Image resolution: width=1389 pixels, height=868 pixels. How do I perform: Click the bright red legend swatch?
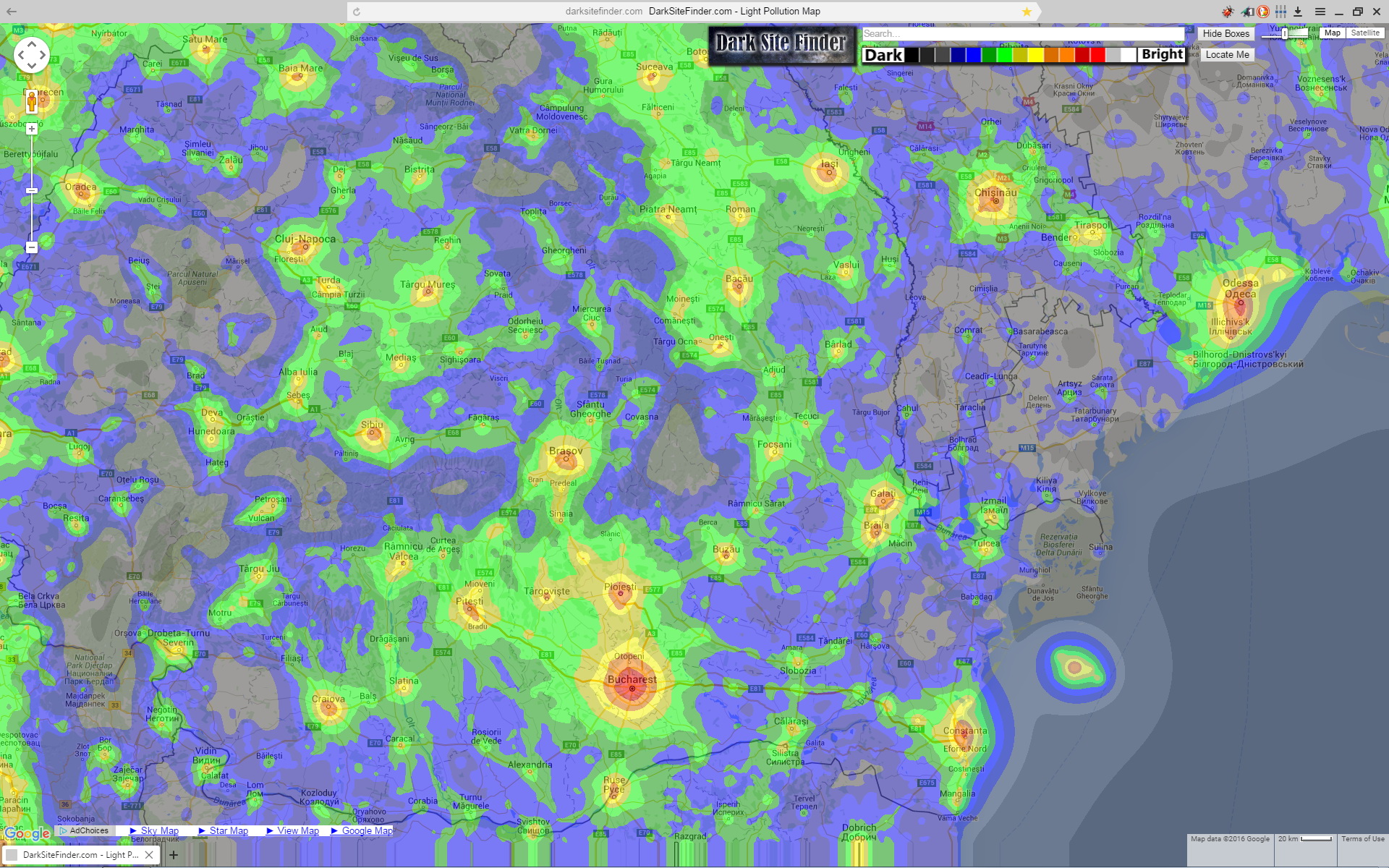point(1097,55)
